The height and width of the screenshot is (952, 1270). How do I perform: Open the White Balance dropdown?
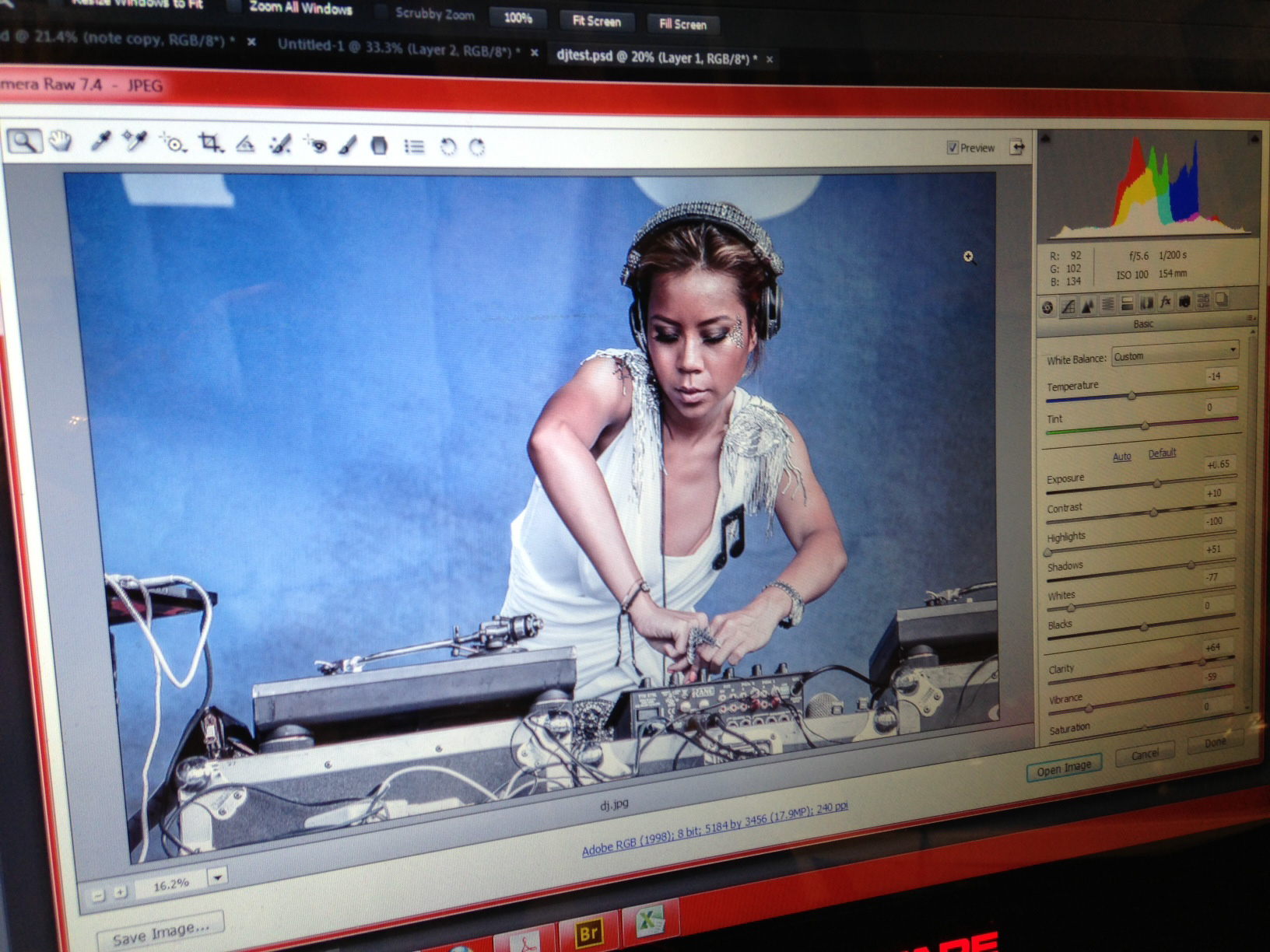(x=1175, y=355)
